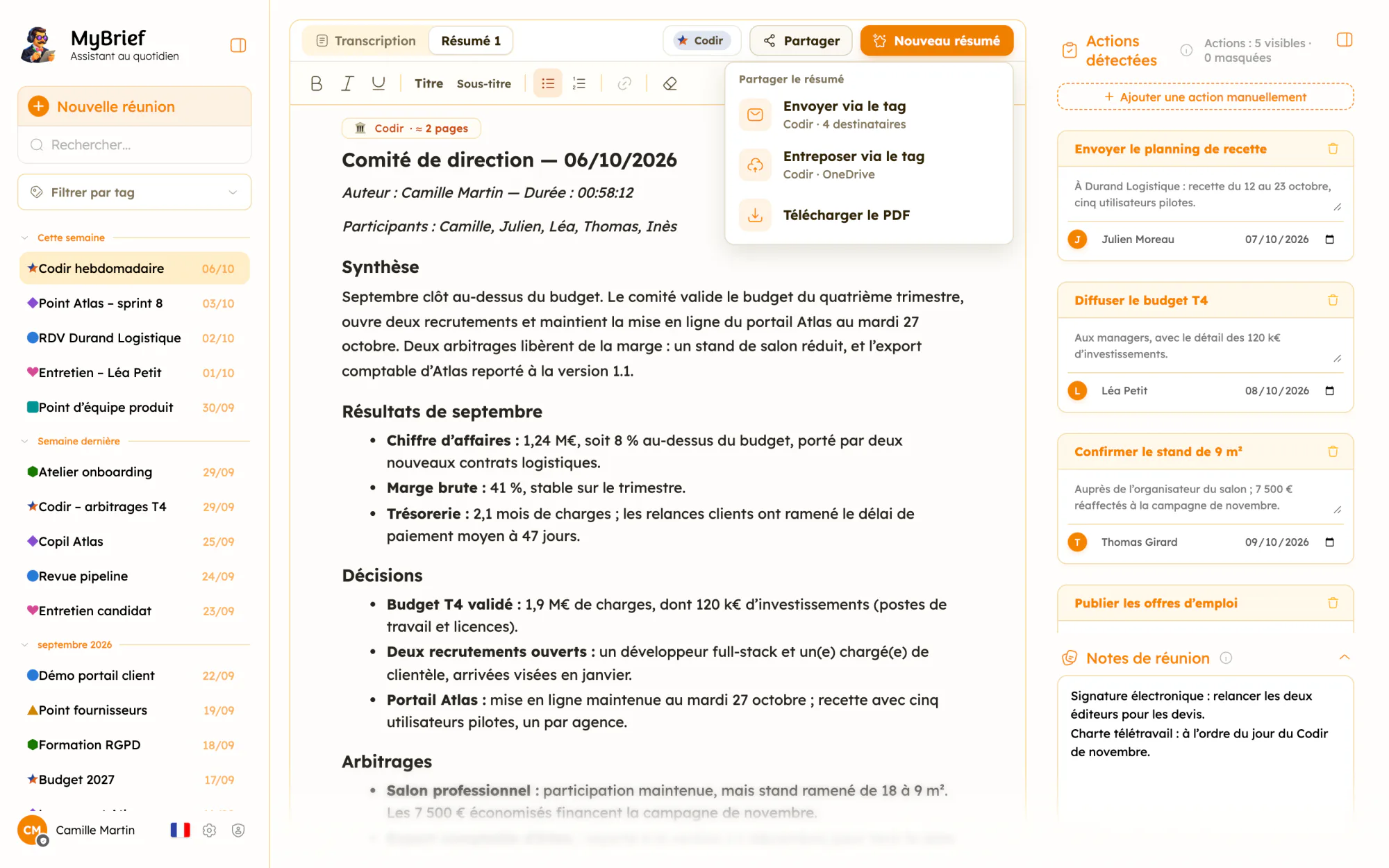Toggle italic formatting in the toolbar

347,83
